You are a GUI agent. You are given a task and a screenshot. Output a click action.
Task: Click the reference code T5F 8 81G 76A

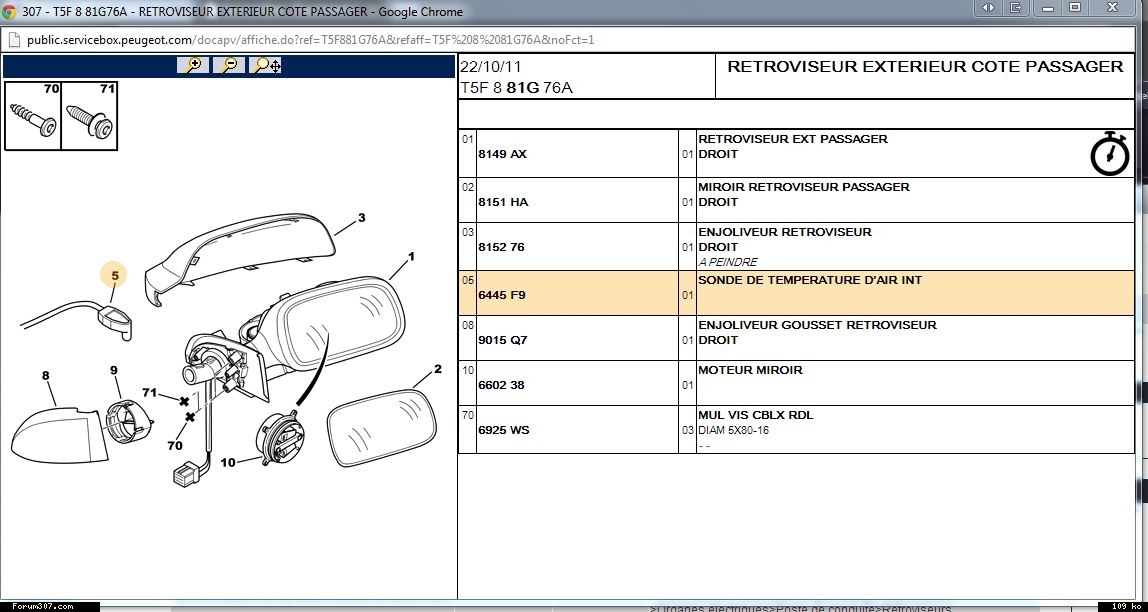516,89
